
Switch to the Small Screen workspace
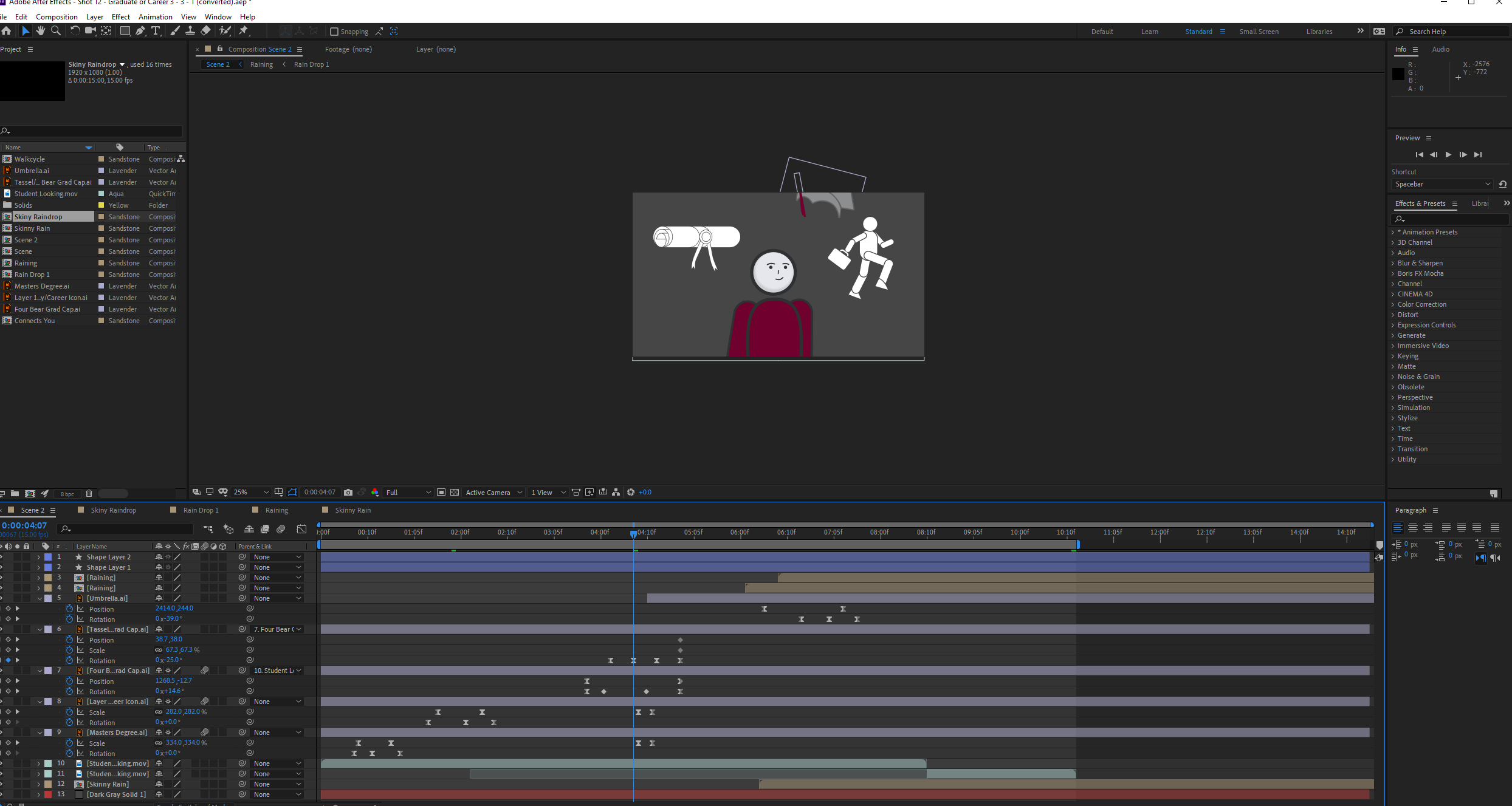tap(1259, 32)
